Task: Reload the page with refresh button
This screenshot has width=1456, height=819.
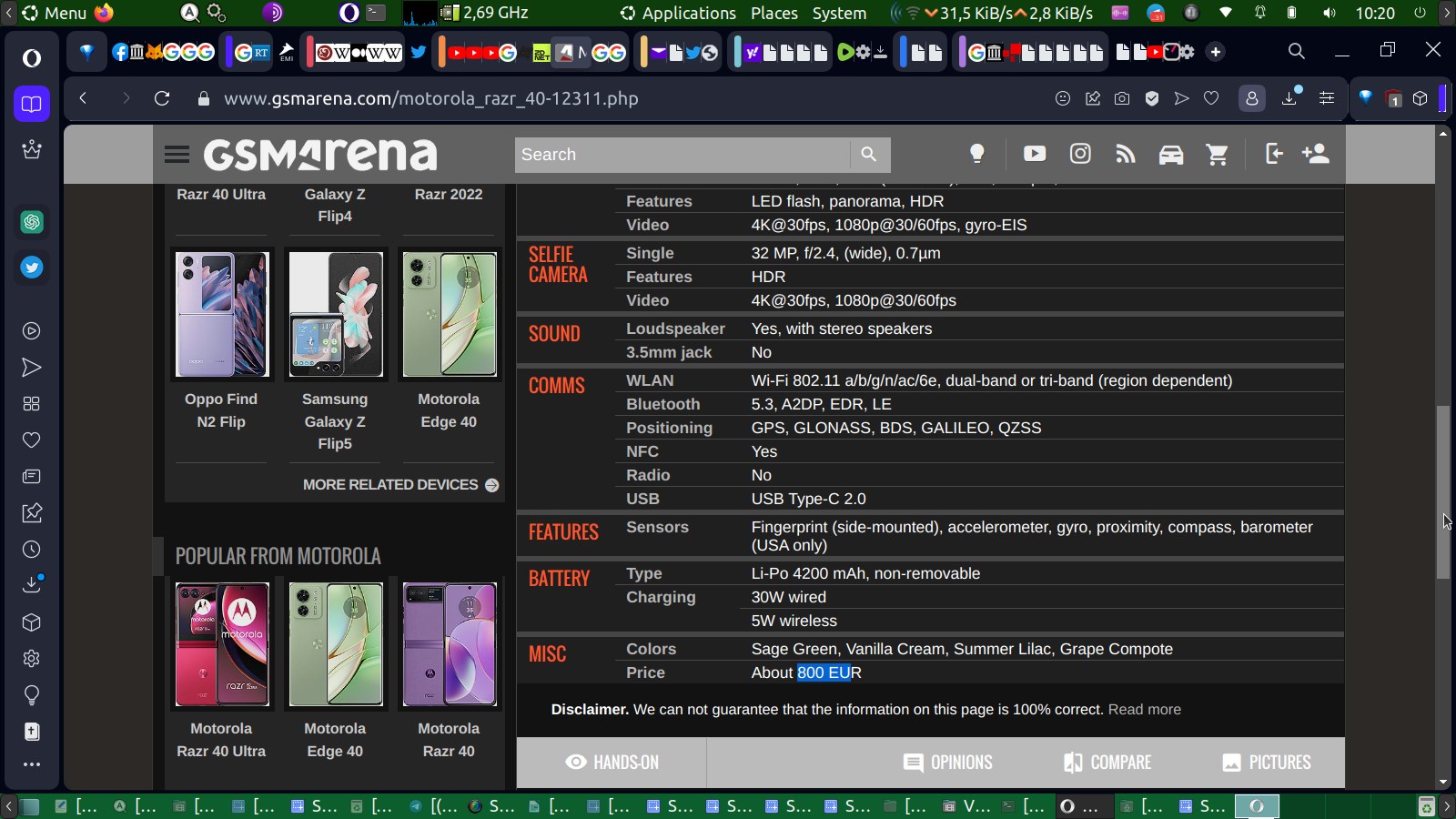Action: point(162,98)
